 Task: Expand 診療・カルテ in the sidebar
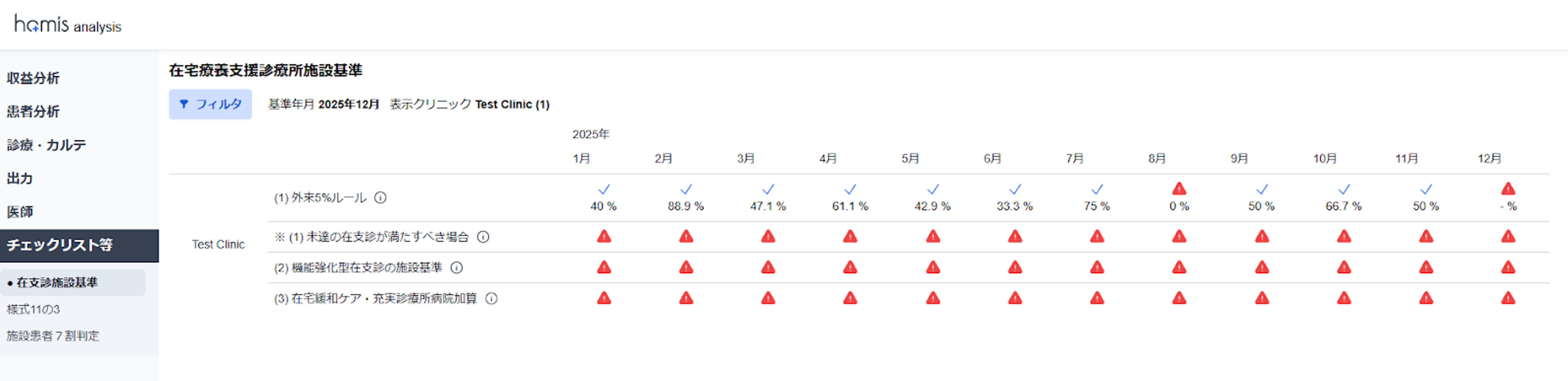click(x=46, y=145)
